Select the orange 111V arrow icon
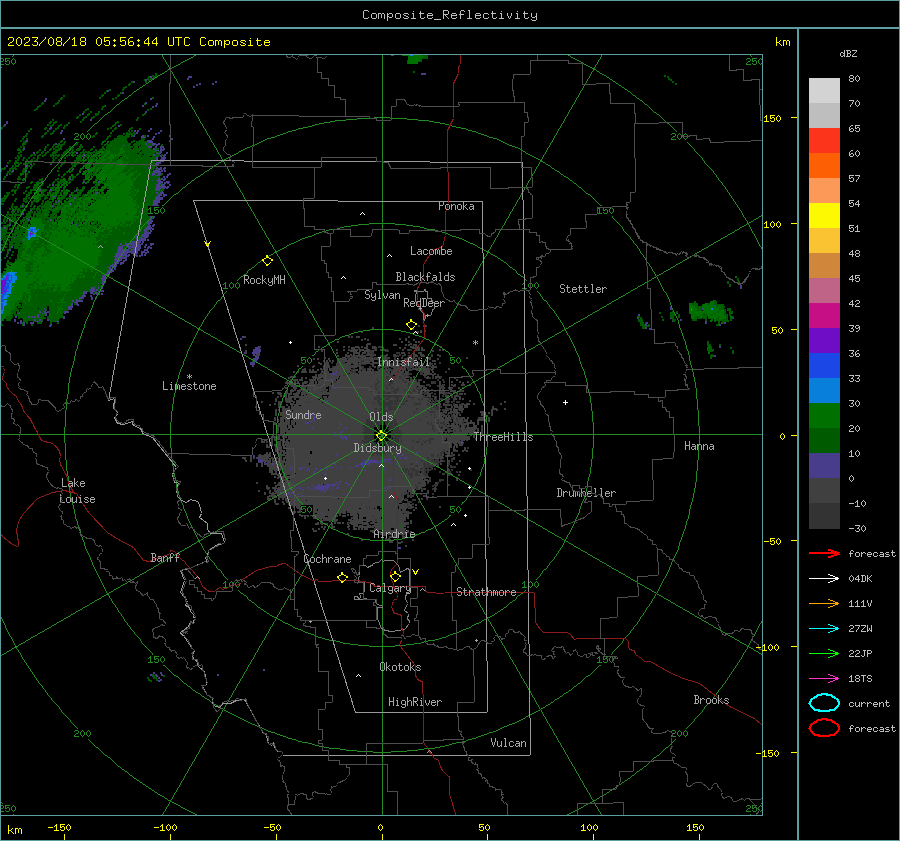Image resolution: width=900 pixels, height=841 pixels. pos(824,603)
